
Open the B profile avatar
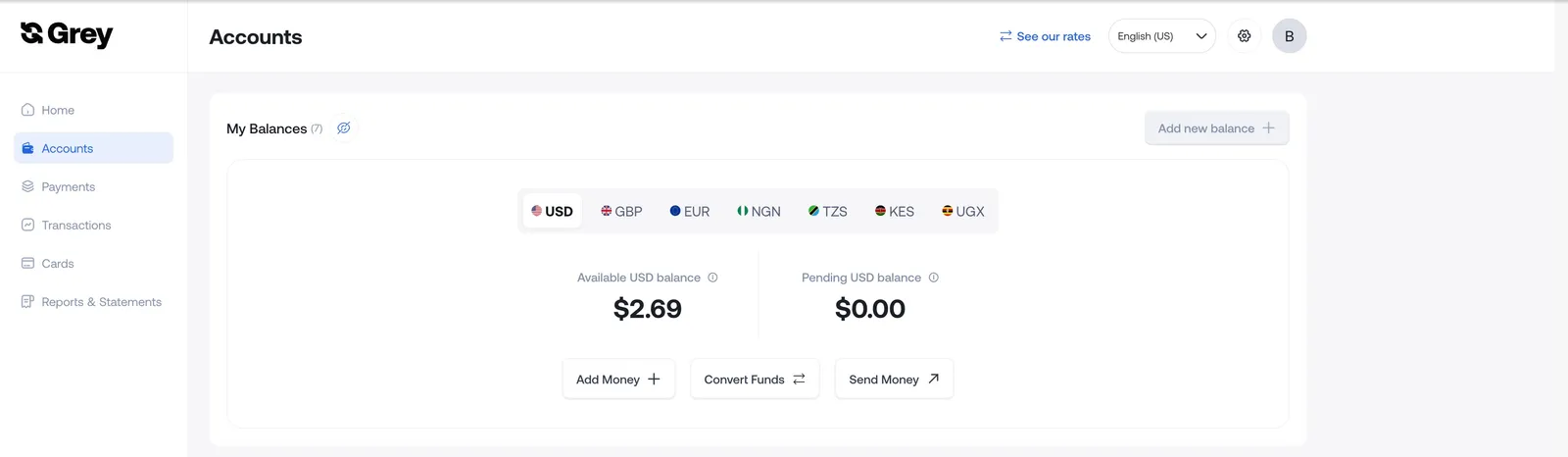(1289, 36)
